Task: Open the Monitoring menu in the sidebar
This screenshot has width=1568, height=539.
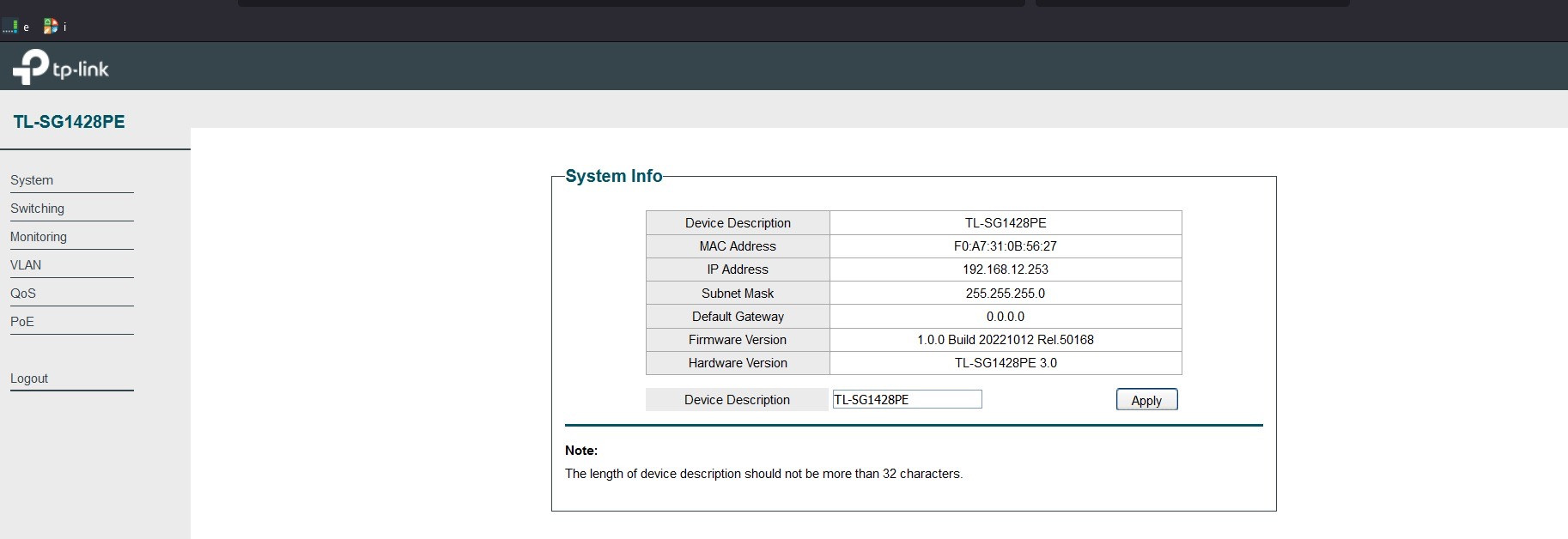Action: coord(39,237)
